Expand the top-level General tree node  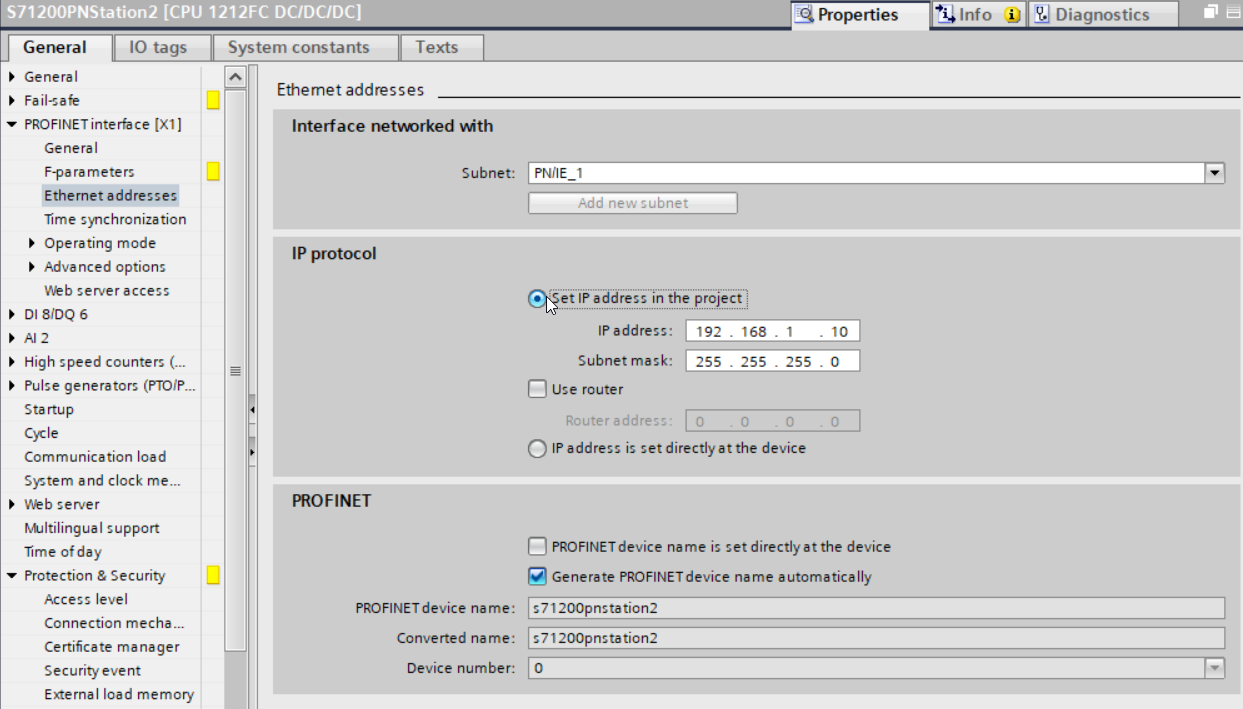[13, 77]
